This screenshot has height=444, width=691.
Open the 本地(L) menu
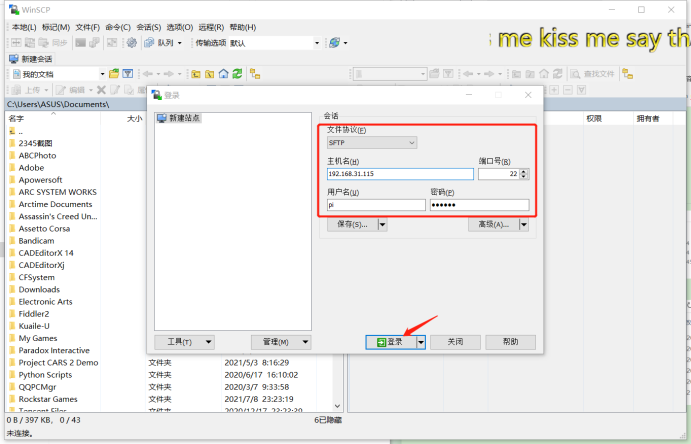pyautogui.click(x=24, y=27)
